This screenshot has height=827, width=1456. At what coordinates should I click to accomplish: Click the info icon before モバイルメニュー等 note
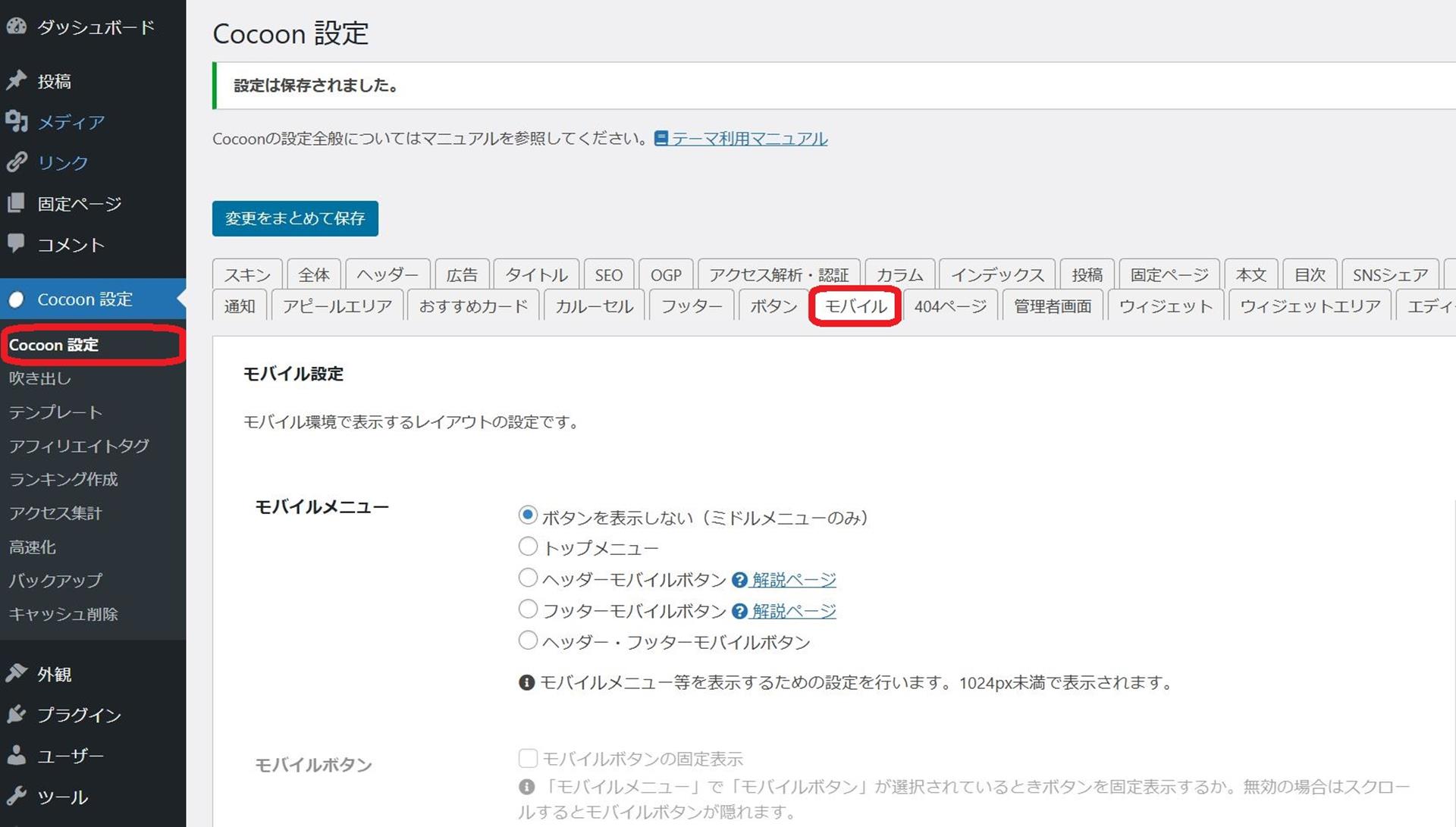point(526,683)
